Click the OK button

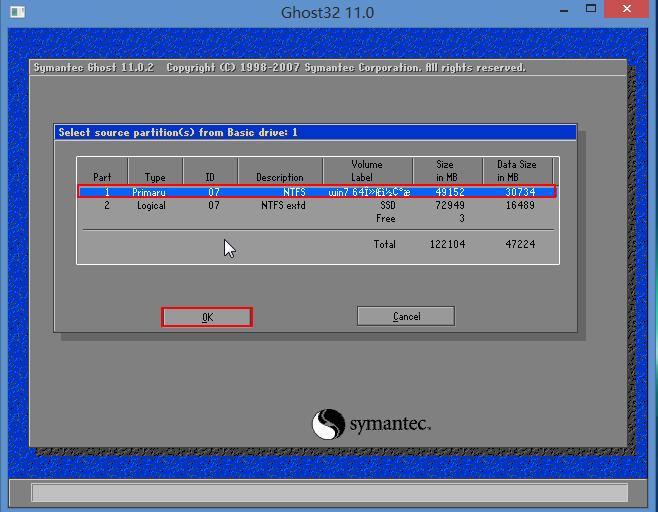(207, 317)
